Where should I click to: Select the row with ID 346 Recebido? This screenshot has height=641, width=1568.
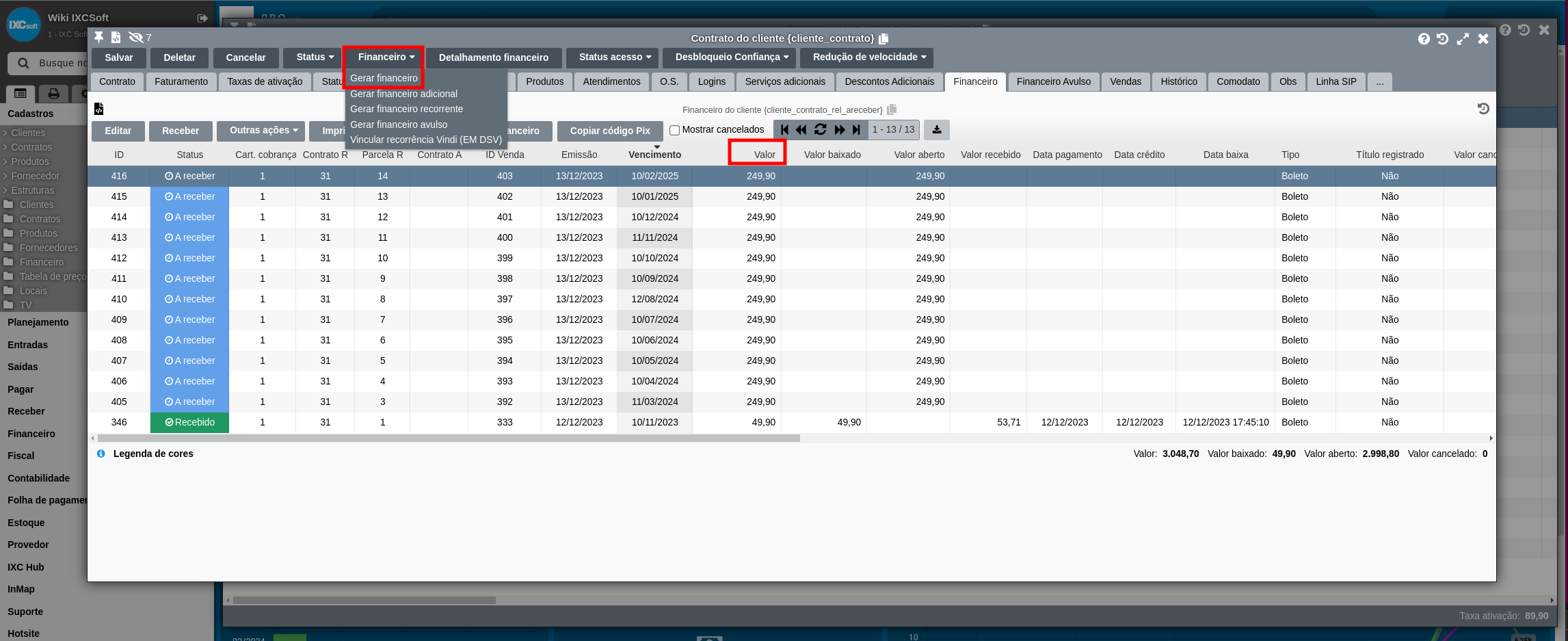[791, 422]
